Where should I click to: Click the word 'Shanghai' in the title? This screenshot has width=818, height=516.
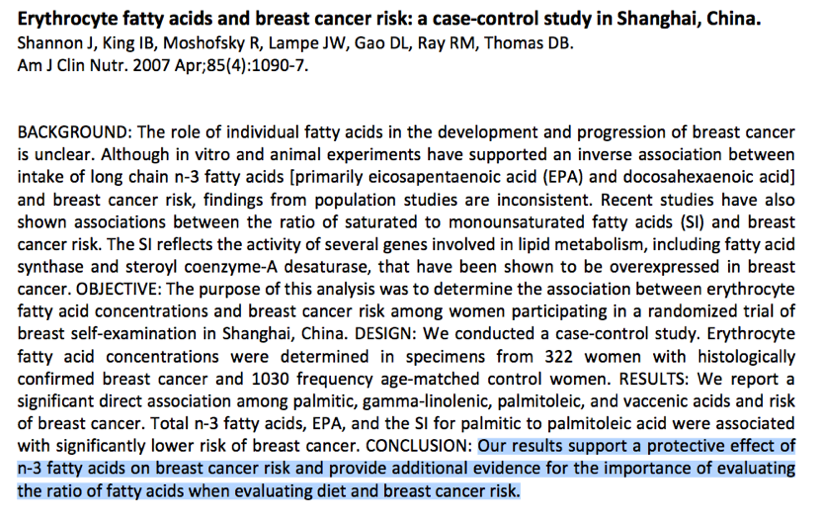point(658,19)
